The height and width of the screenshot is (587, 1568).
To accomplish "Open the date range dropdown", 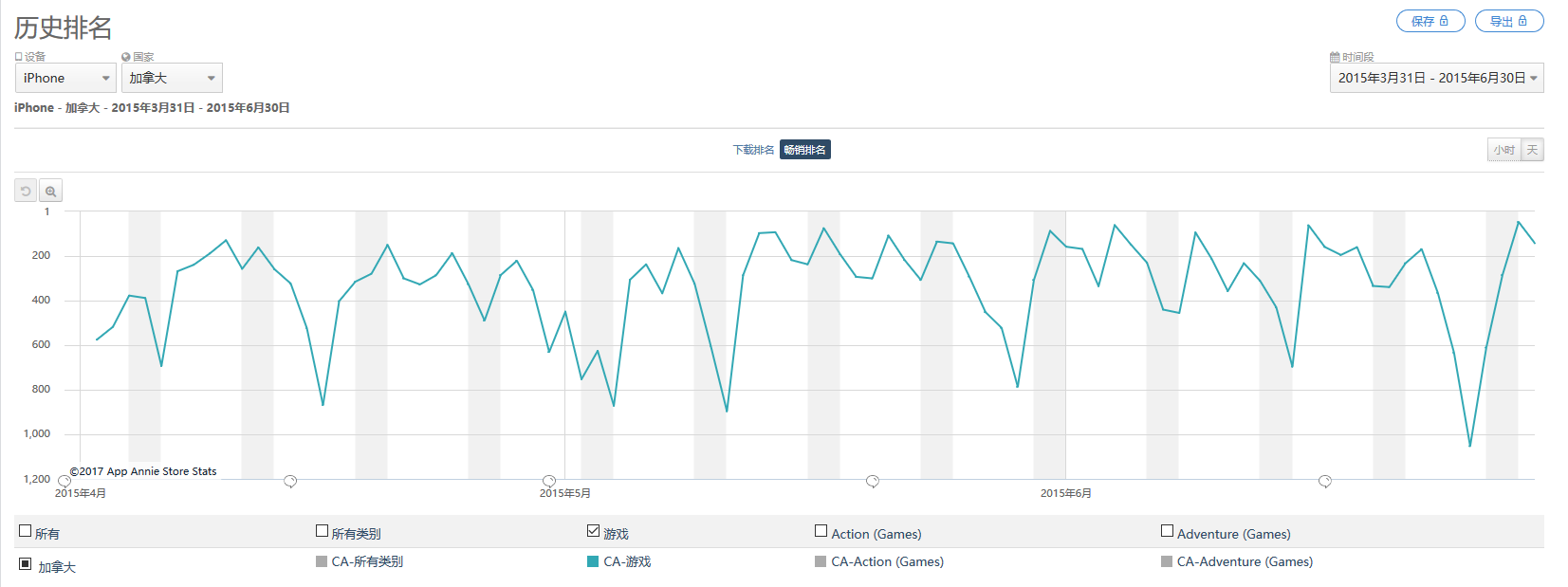I will pos(1436,78).
